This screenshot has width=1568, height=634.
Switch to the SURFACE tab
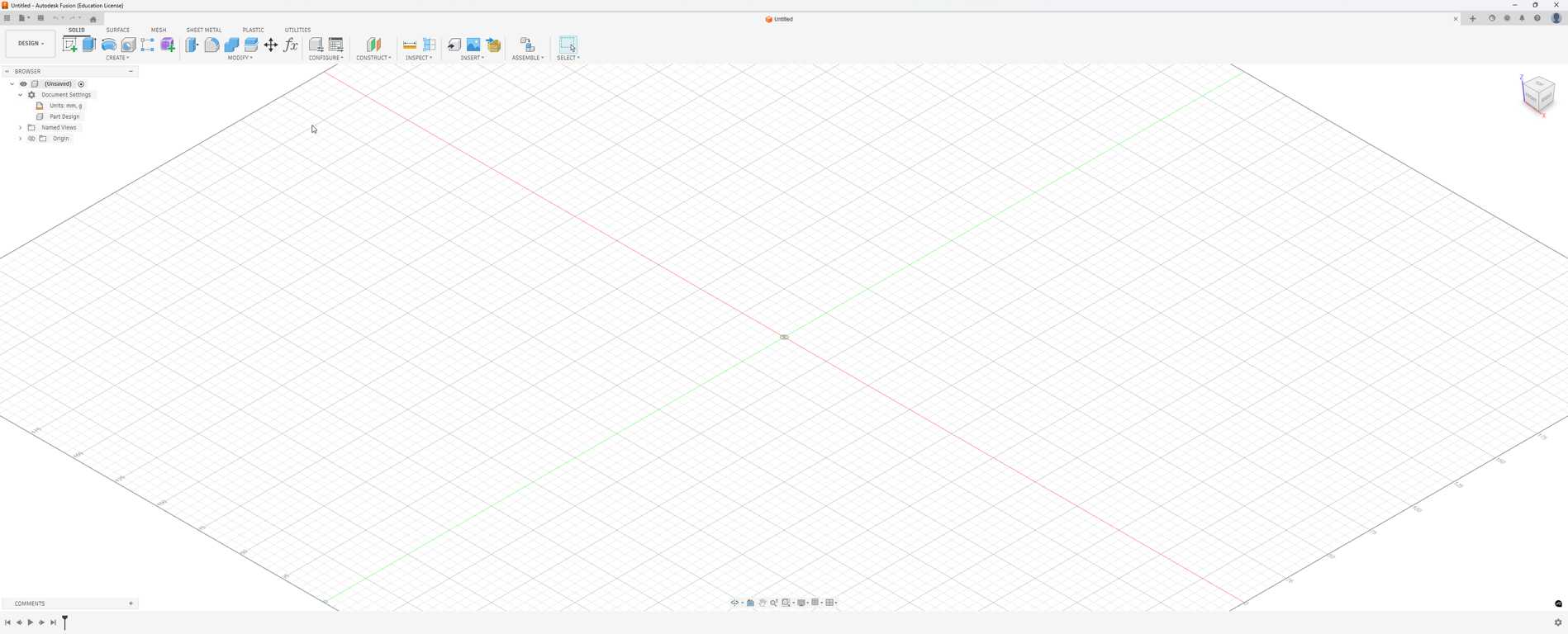pos(117,30)
